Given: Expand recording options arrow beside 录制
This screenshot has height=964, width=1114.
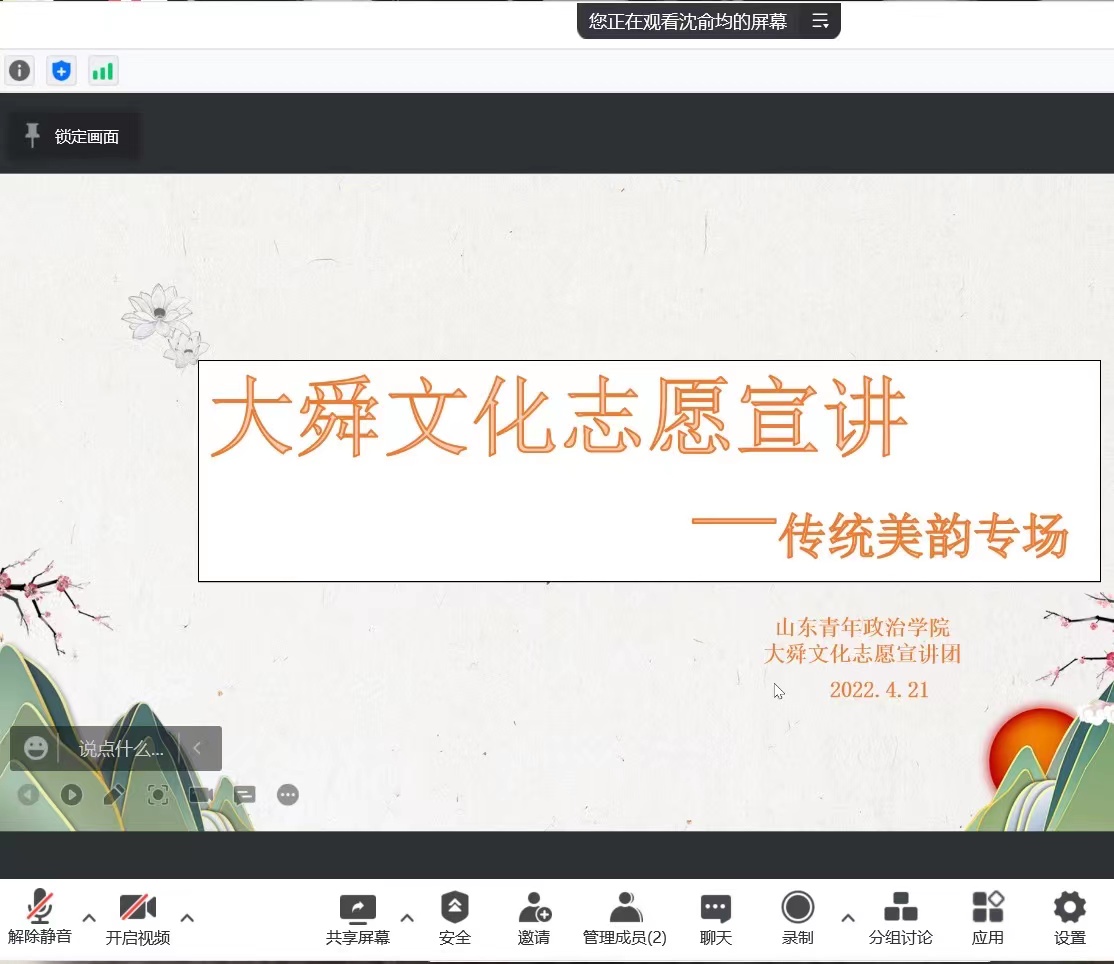Looking at the screenshot, I should [848, 918].
